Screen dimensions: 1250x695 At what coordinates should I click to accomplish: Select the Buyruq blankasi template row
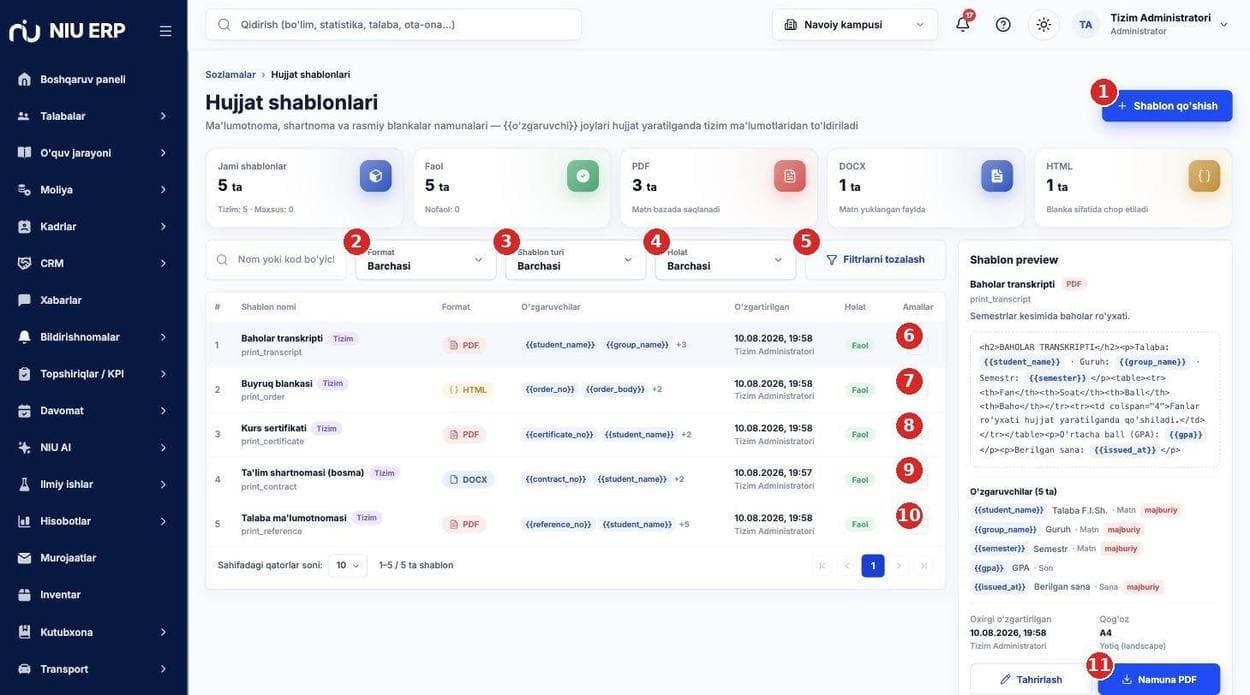click(x=575, y=389)
